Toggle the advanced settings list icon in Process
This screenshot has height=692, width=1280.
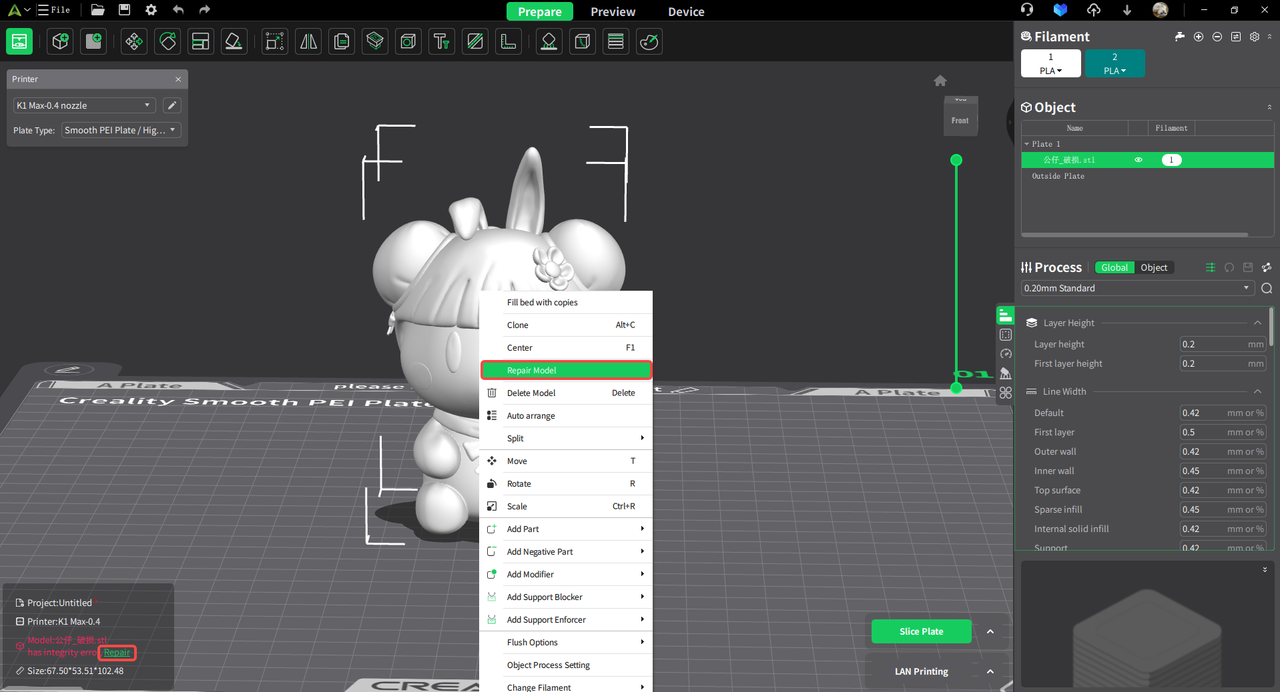(x=1210, y=268)
